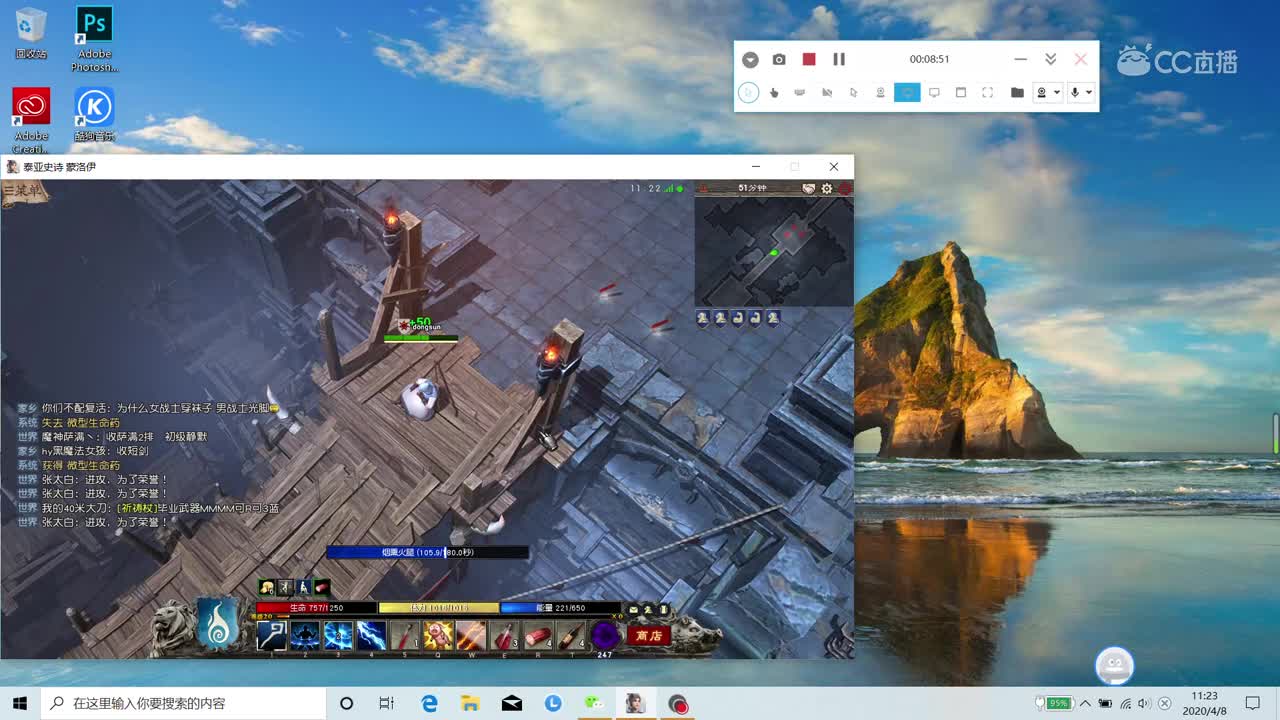This screenshot has width=1280, height=720.
Task: Collapse recorder toolbar with double chevron
Action: coord(1050,59)
